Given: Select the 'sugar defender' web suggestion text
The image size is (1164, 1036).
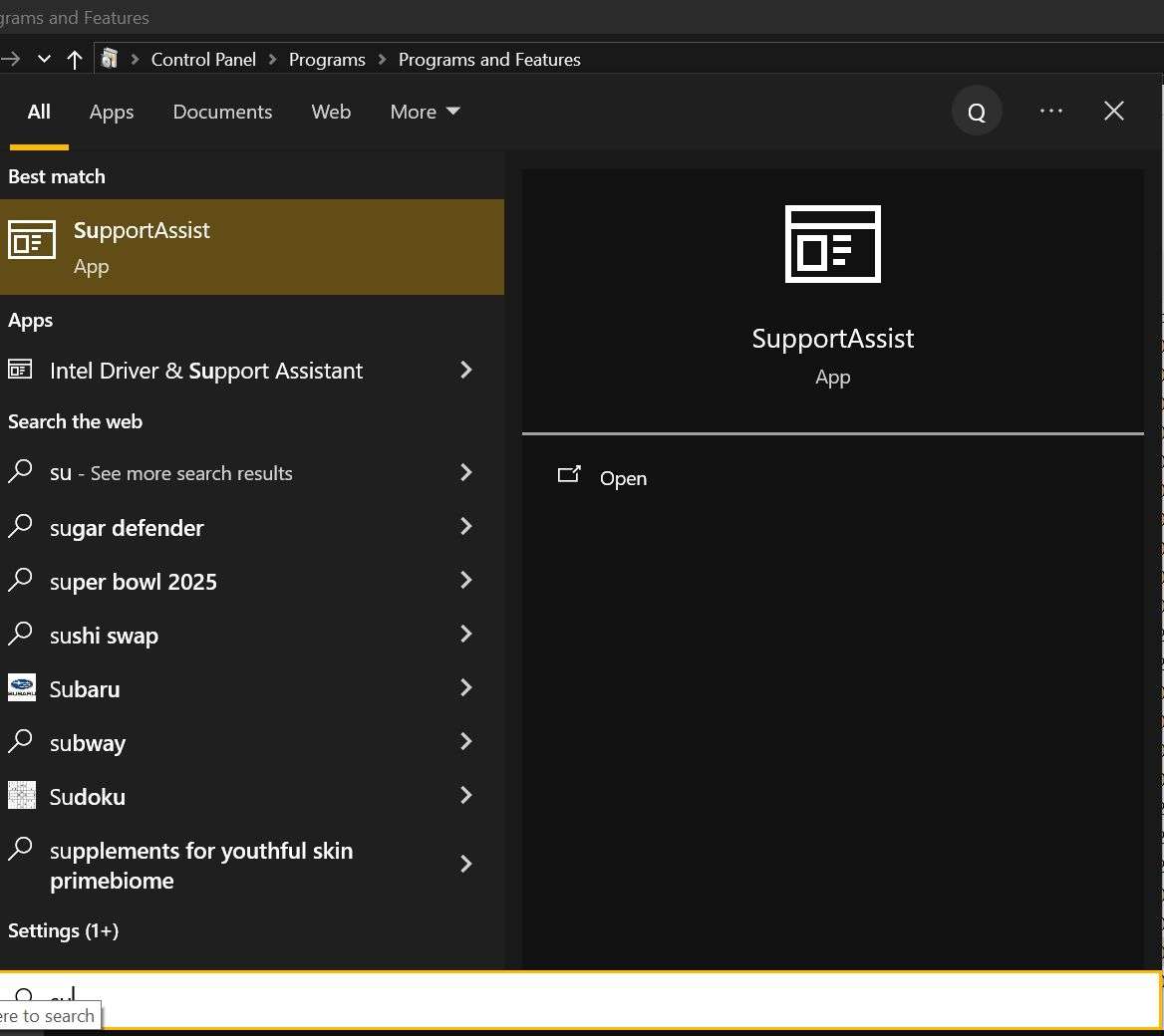Looking at the screenshot, I should coord(127,528).
